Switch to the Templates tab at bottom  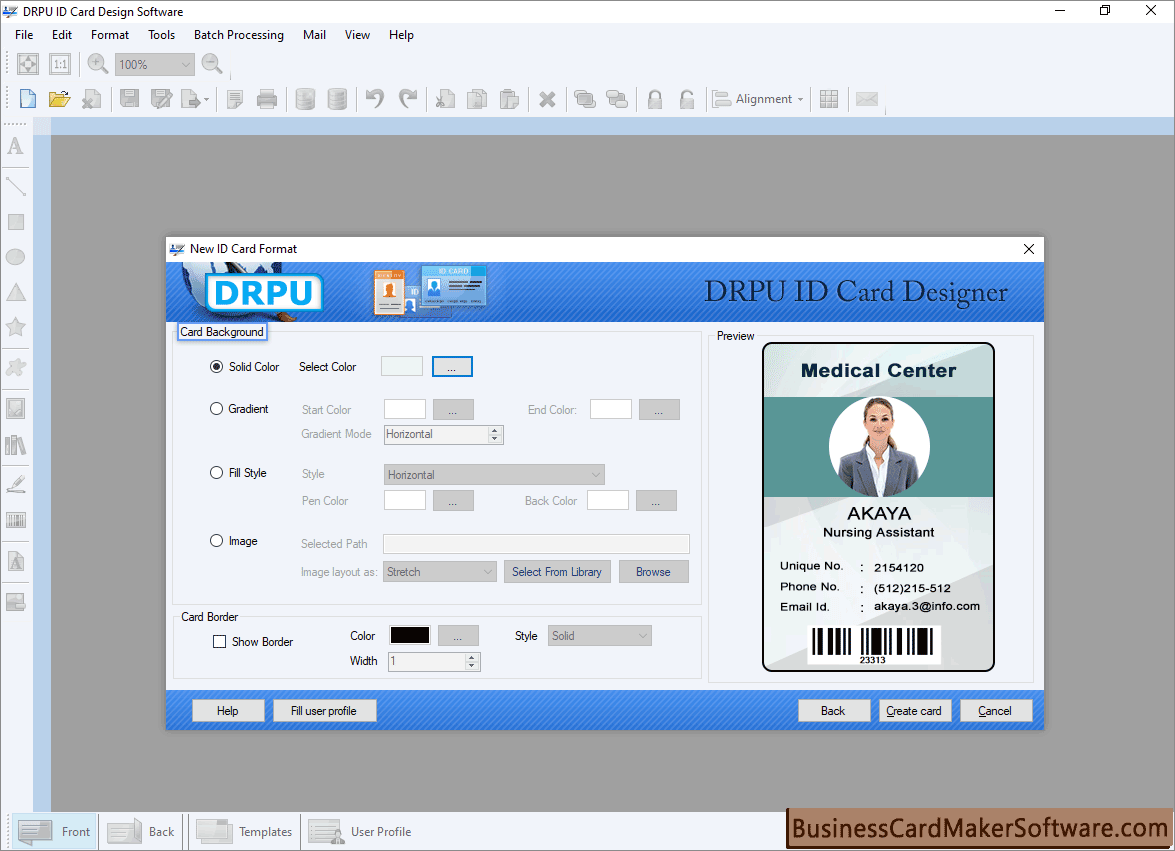(x=244, y=832)
